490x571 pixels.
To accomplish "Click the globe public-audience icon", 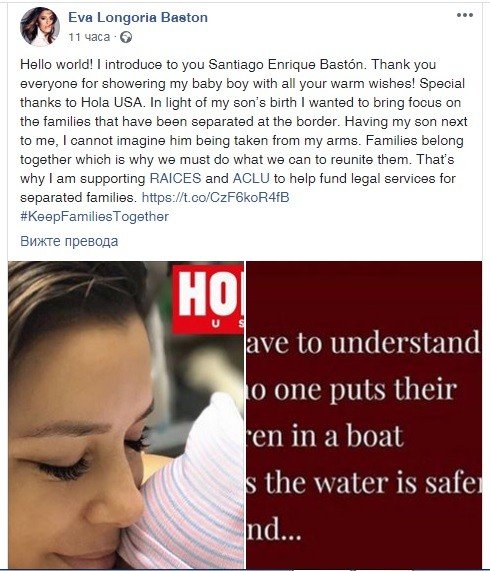I will tap(126, 37).
